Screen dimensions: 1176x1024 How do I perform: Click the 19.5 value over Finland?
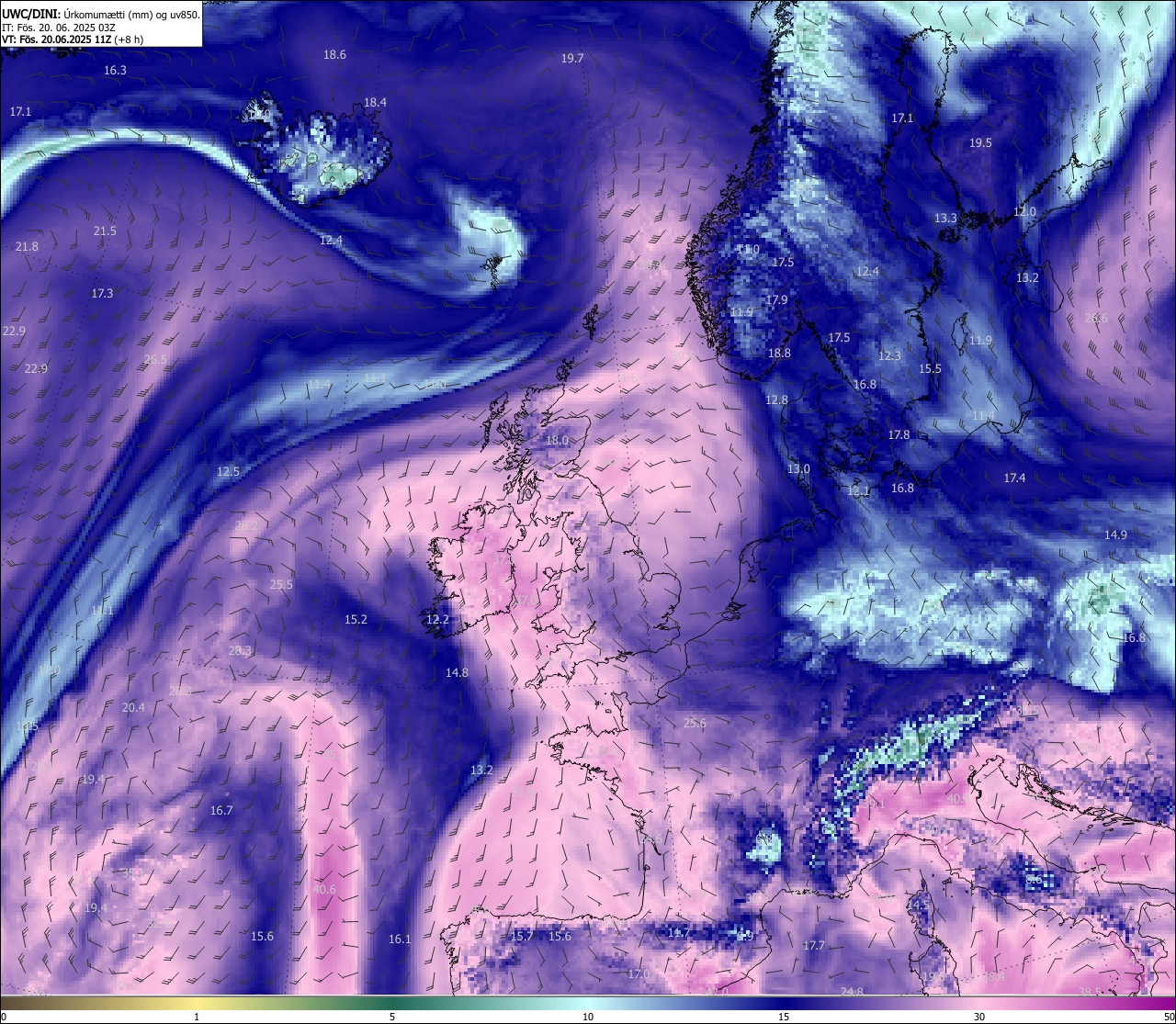(980, 143)
